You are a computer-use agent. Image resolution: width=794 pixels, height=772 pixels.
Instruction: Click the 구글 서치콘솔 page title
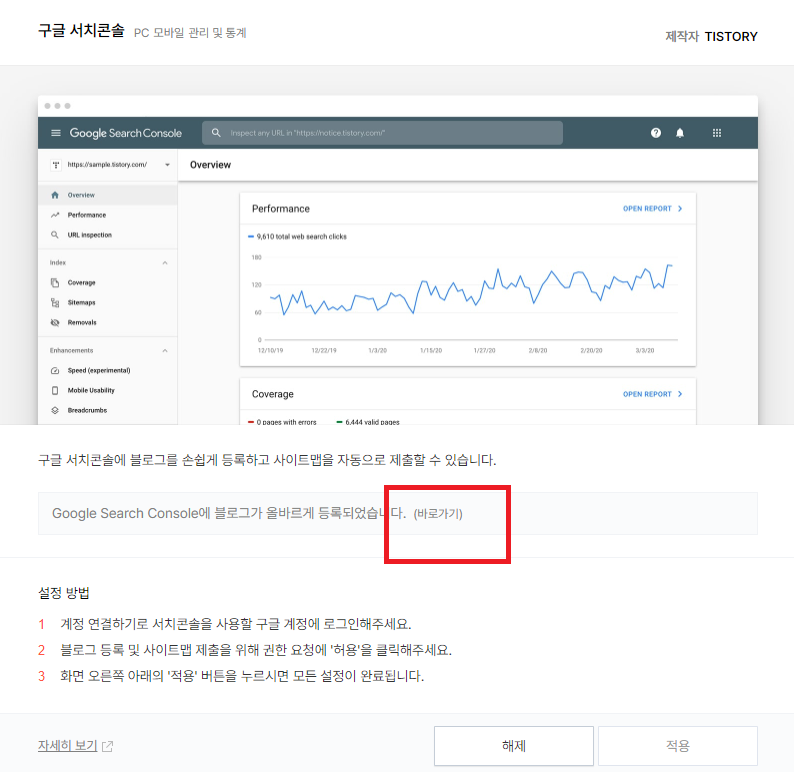point(81,30)
